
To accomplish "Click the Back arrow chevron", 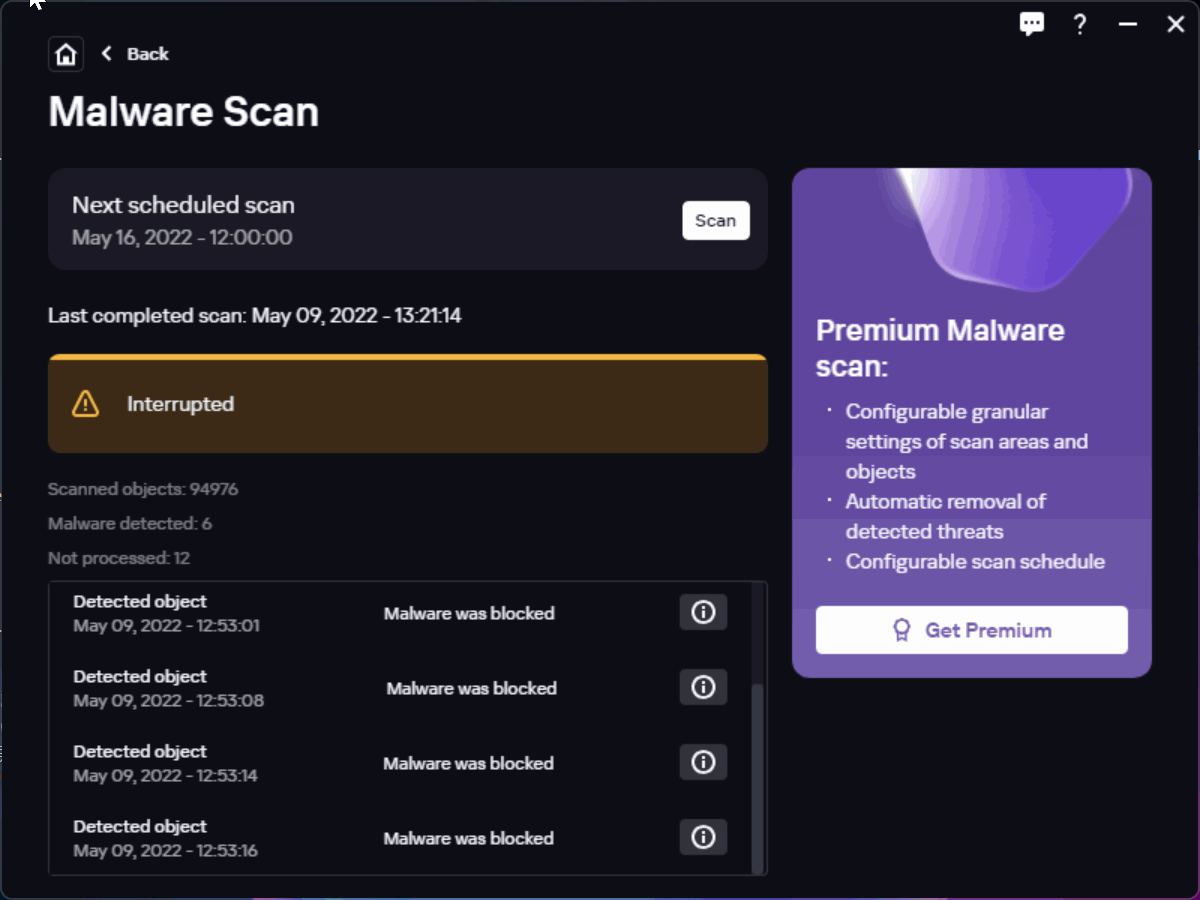I will coord(107,53).
